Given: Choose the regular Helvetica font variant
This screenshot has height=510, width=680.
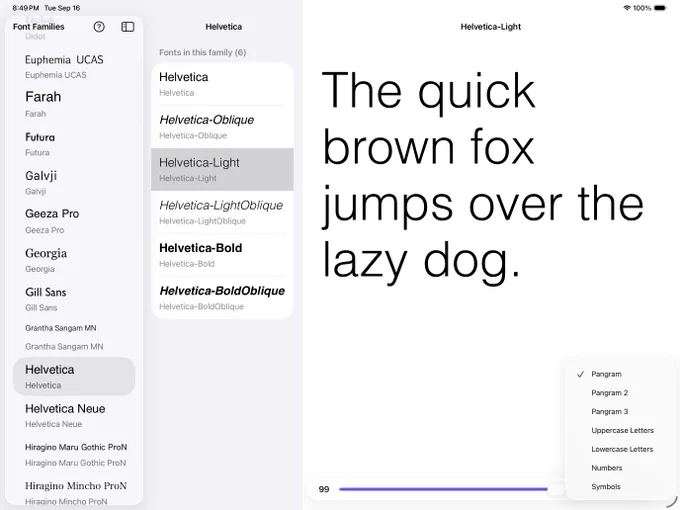Looking at the screenshot, I should click(222, 84).
